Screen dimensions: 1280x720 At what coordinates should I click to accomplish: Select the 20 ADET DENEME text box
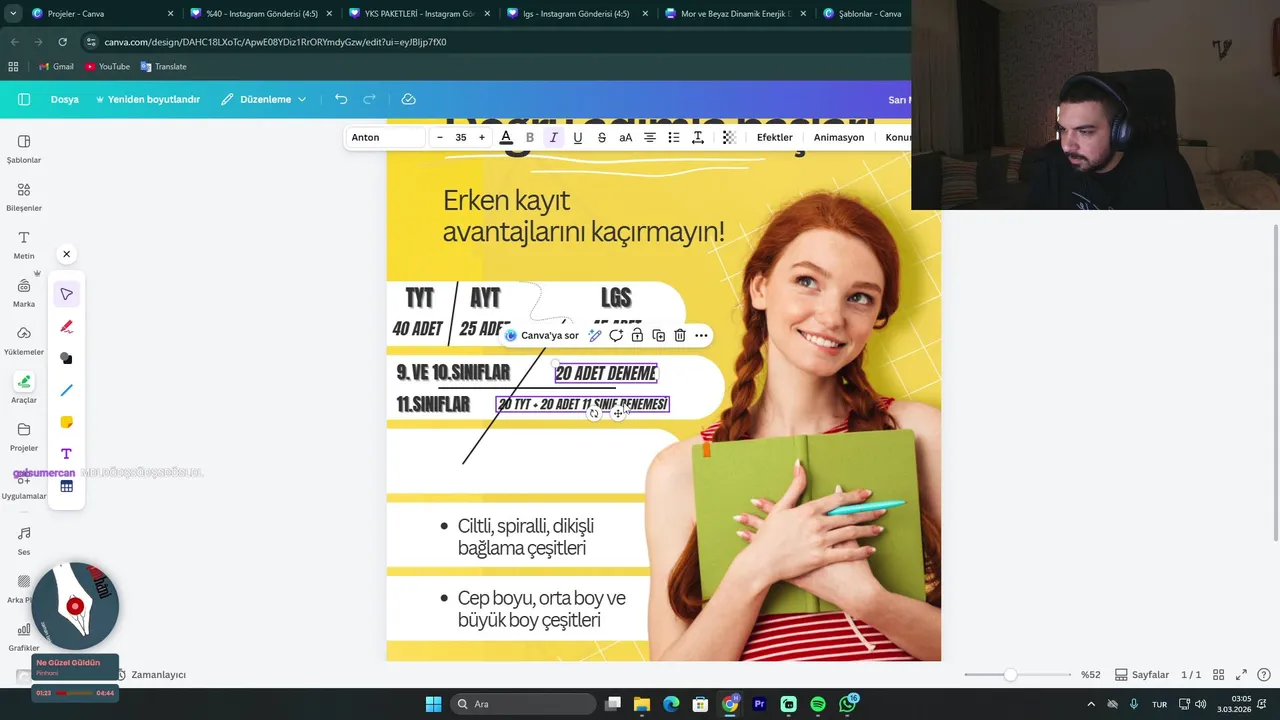pos(606,373)
